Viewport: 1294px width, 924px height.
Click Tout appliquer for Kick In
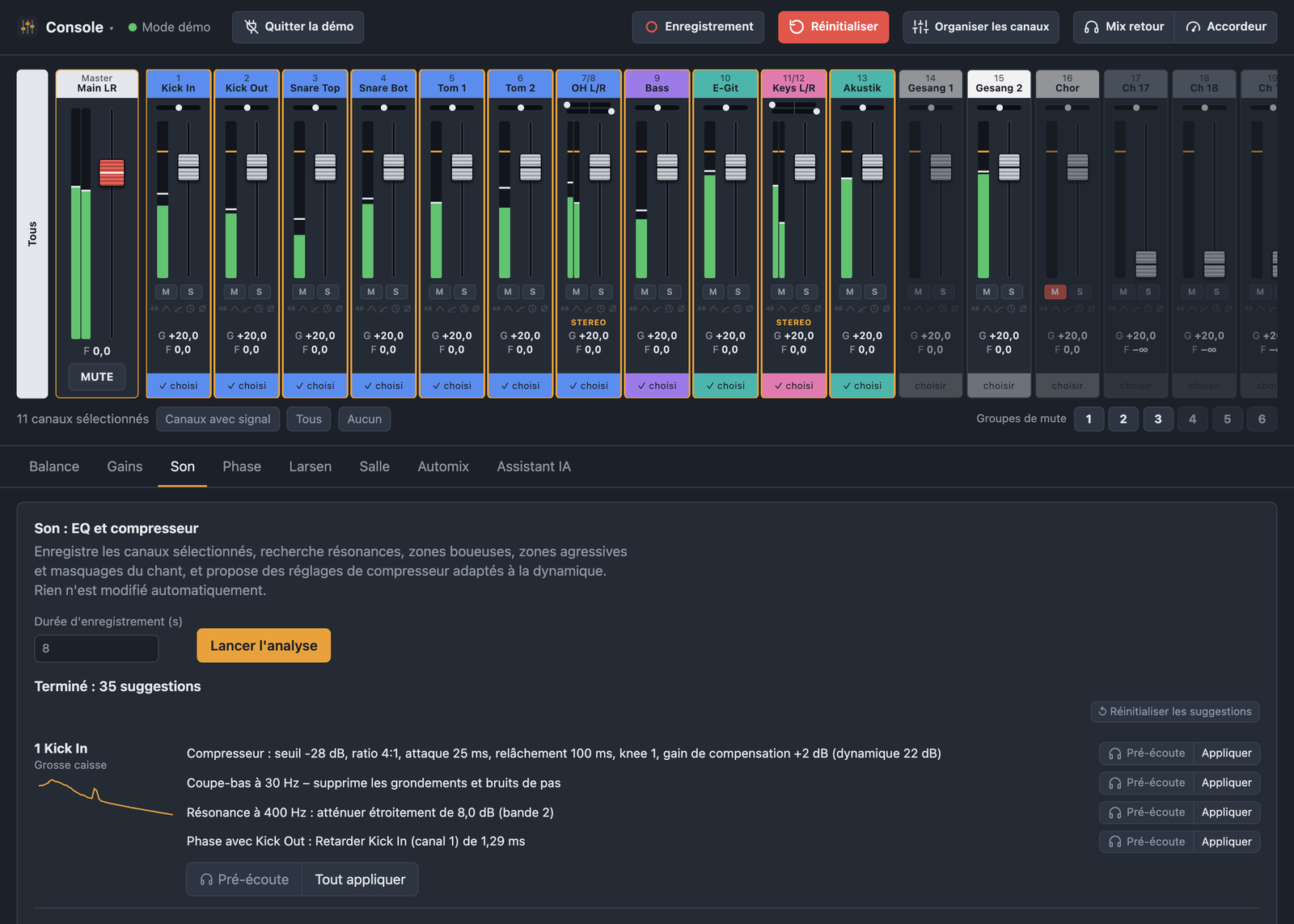click(360, 880)
